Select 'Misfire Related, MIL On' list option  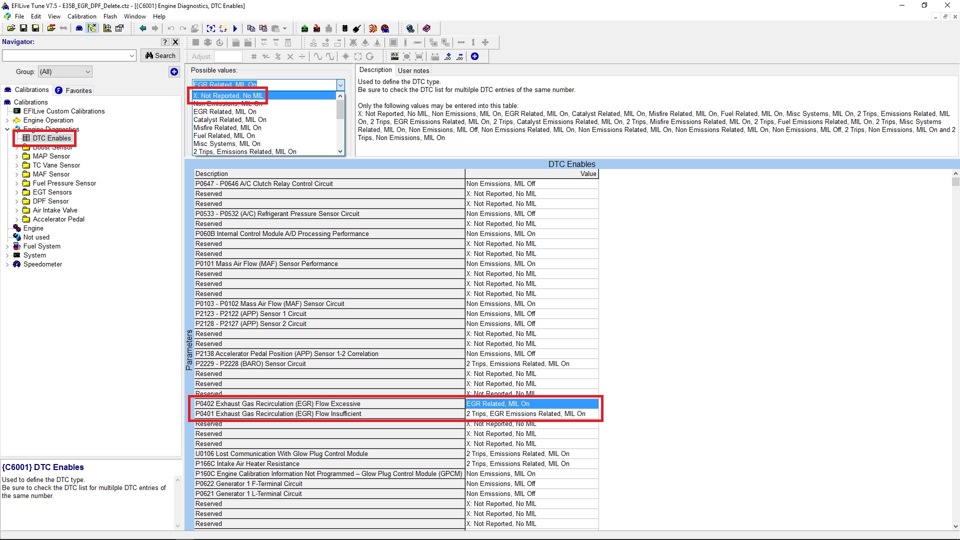tap(264, 128)
